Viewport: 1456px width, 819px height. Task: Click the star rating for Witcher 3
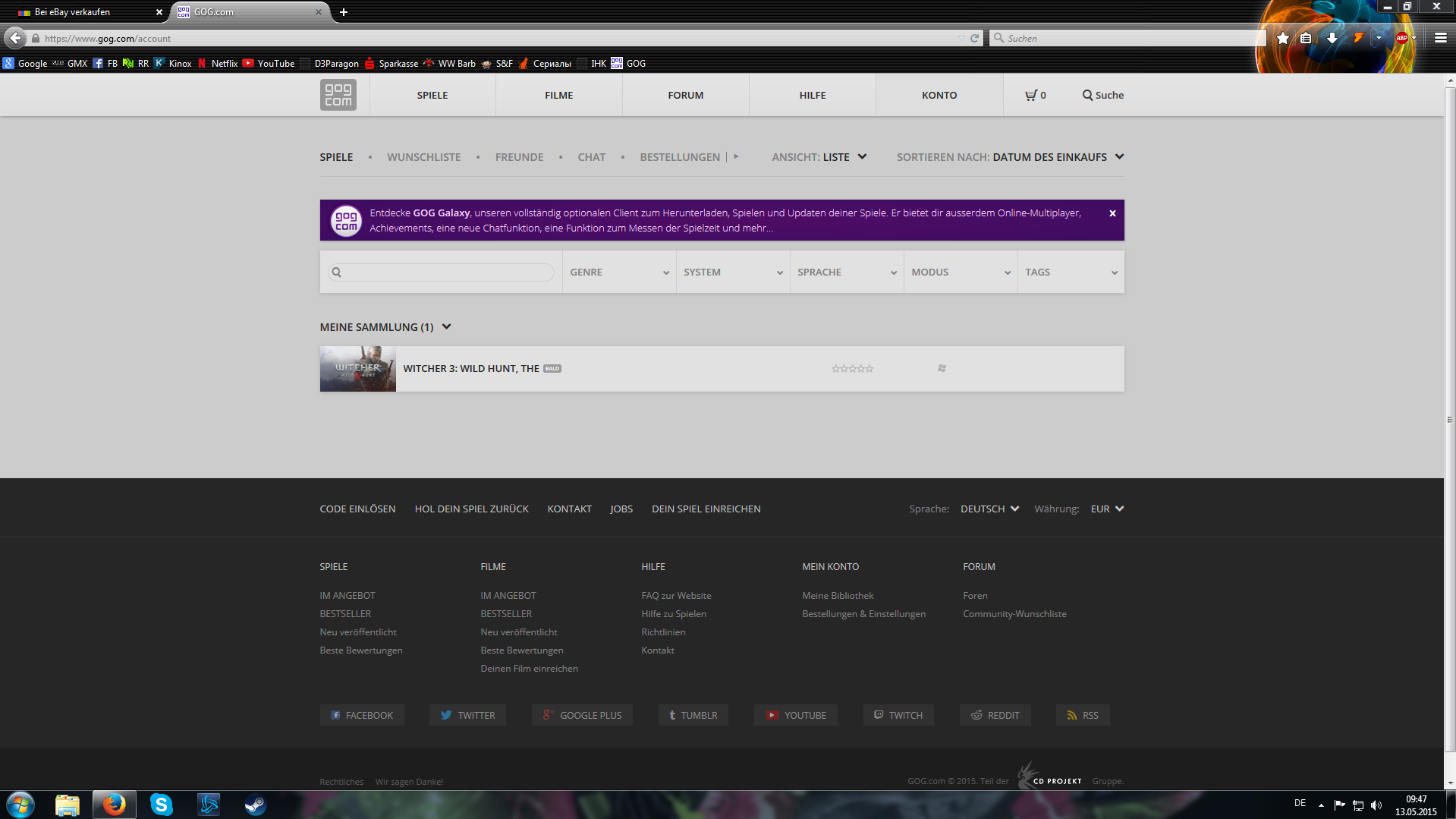852,369
